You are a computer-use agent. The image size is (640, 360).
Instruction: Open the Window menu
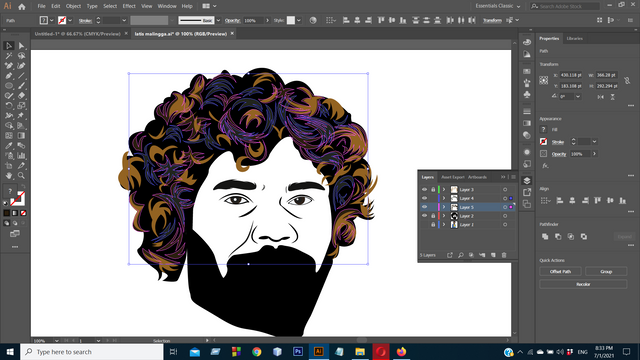tap(167, 6)
